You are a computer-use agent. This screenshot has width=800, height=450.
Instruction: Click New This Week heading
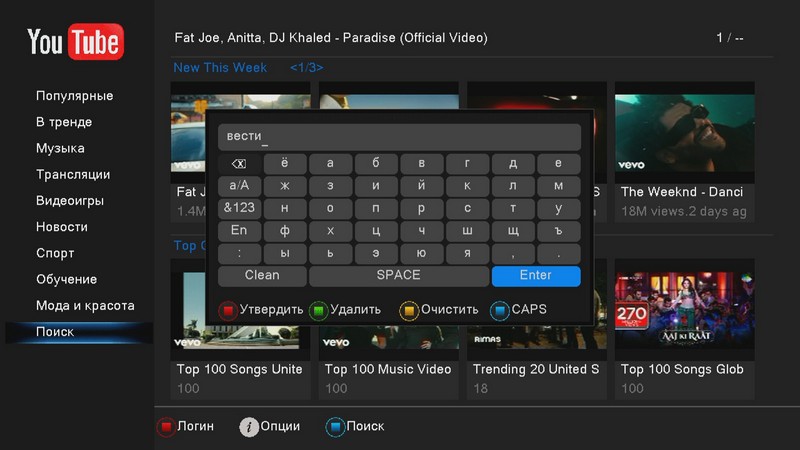click(220, 68)
